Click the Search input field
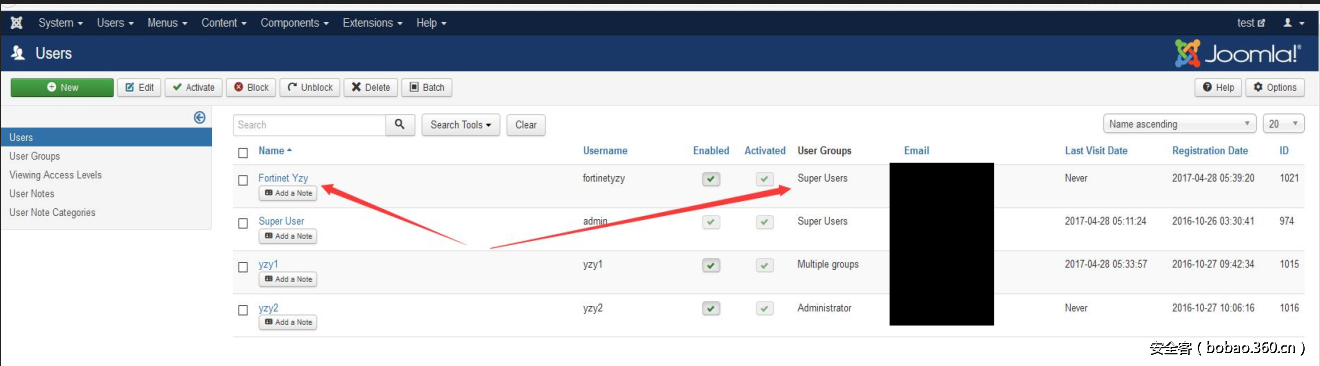The height and width of the screenshot is (366, 1320). tap(310, 125)
